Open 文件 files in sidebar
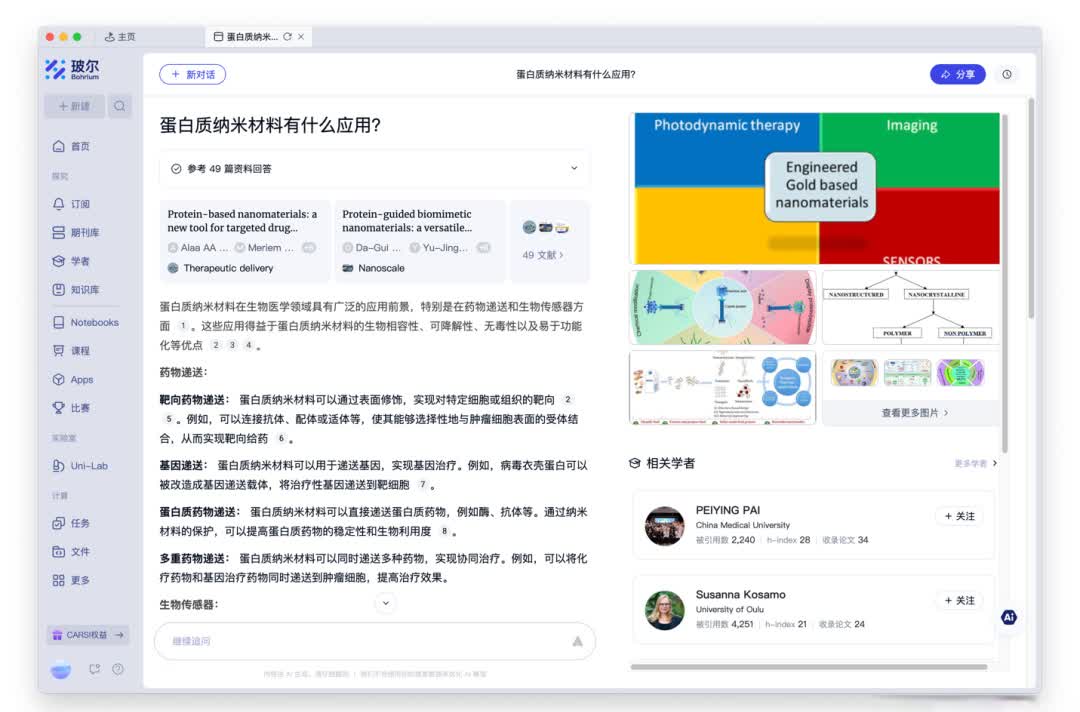The width and height of the screenshot is (1080, 712). [72, 552]
